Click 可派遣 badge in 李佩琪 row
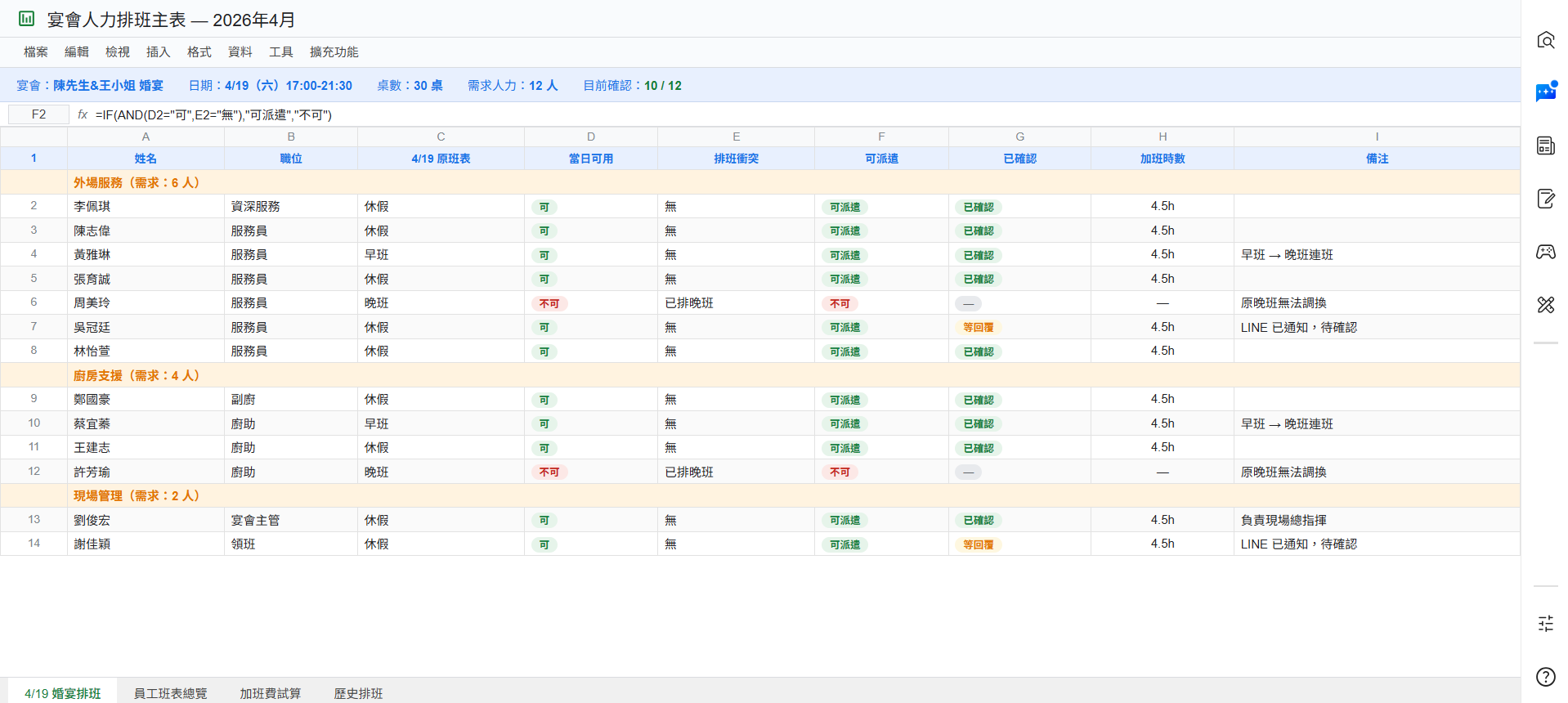1568x703 pixels. (844, 207)
